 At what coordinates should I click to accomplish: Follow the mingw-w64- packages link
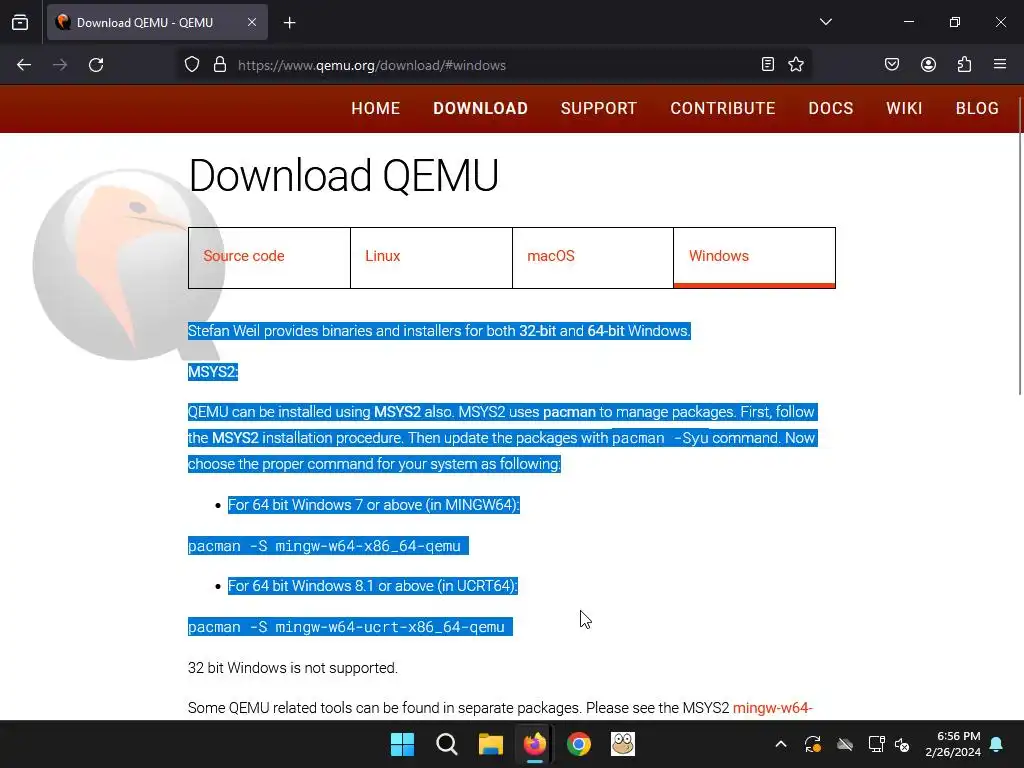pos(773,708)
